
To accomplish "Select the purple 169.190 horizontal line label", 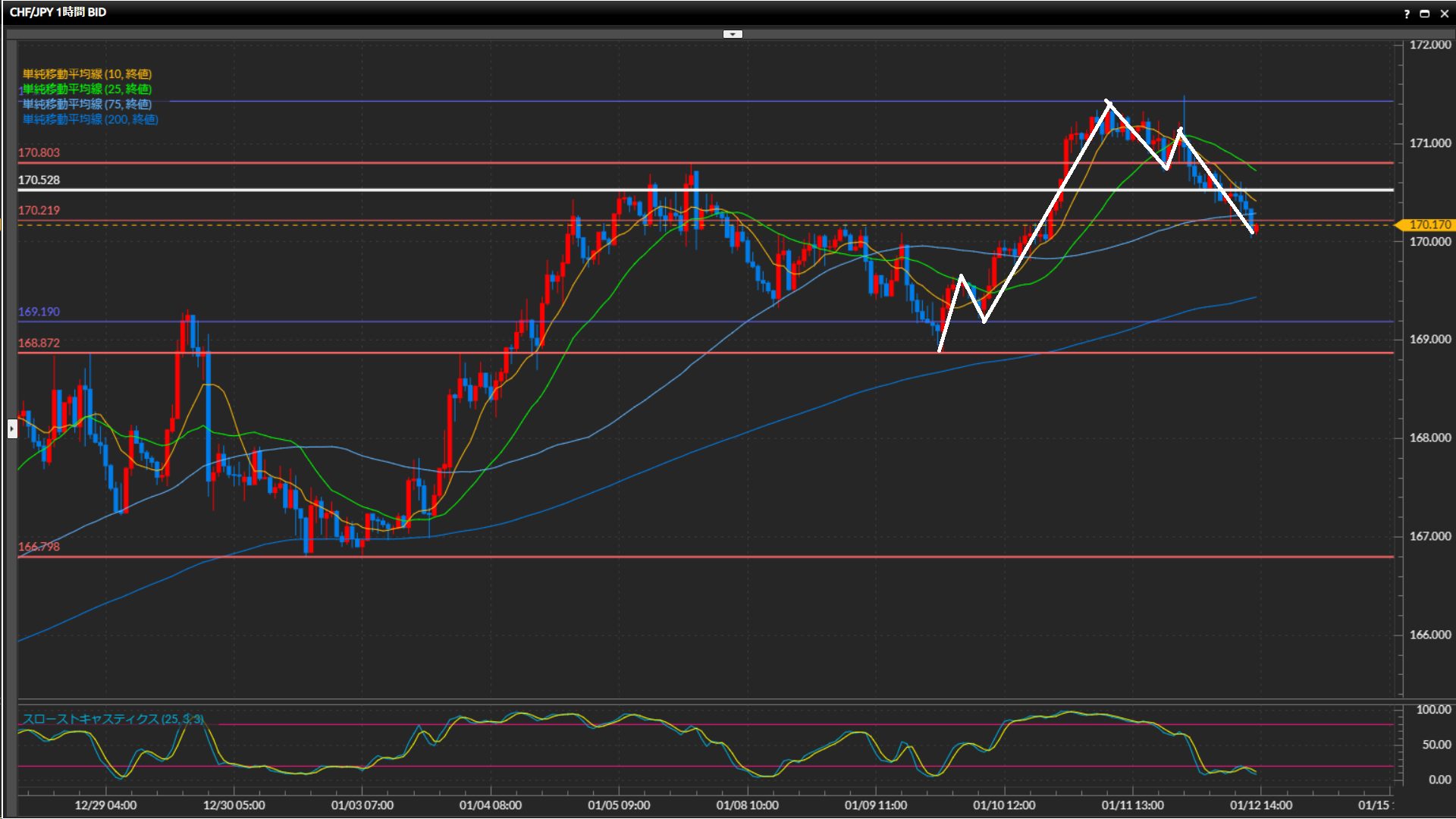I will (x=39, y=312).
